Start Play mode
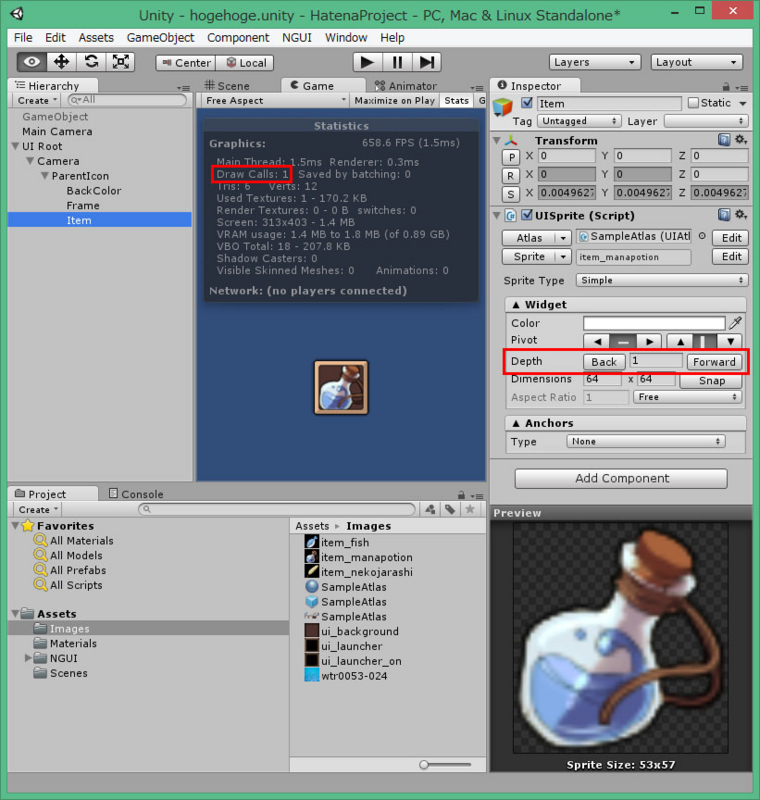760x800 pixels. pos(367,62)
